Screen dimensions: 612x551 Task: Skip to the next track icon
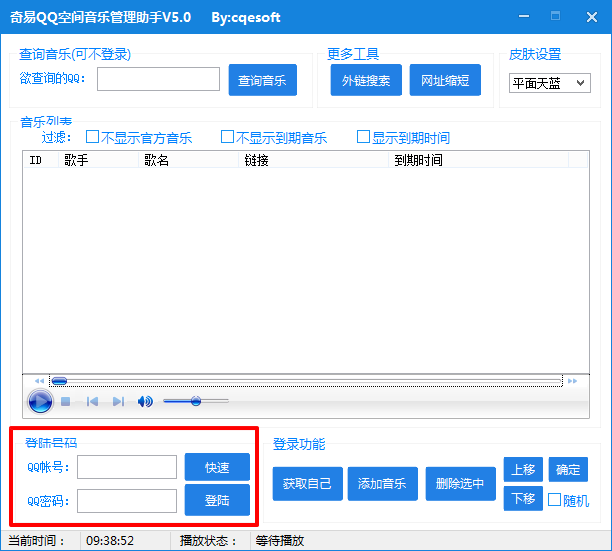coord(118,401)
